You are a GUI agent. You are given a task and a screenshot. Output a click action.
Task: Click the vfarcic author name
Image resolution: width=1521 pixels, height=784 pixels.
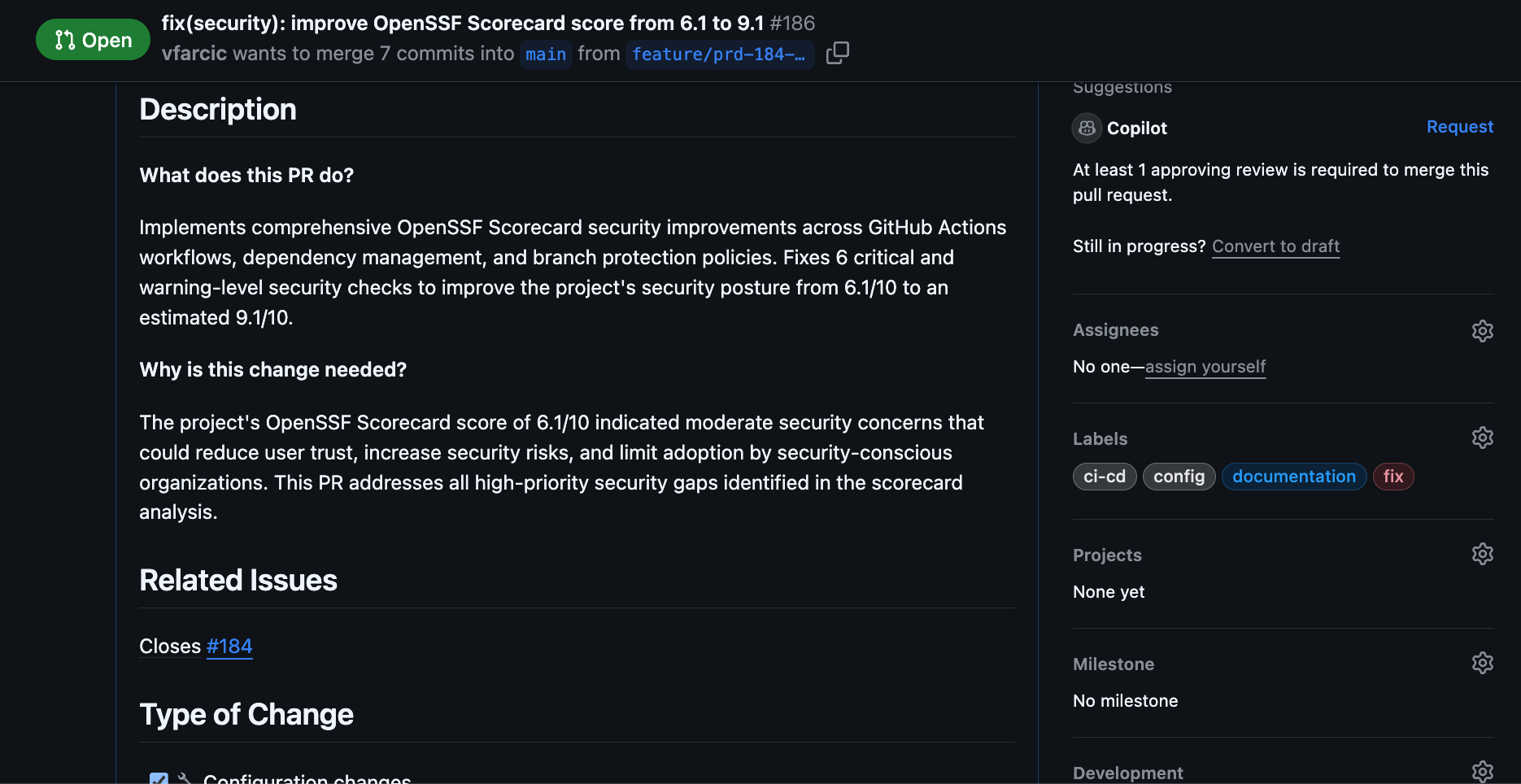tap(194, 54)
